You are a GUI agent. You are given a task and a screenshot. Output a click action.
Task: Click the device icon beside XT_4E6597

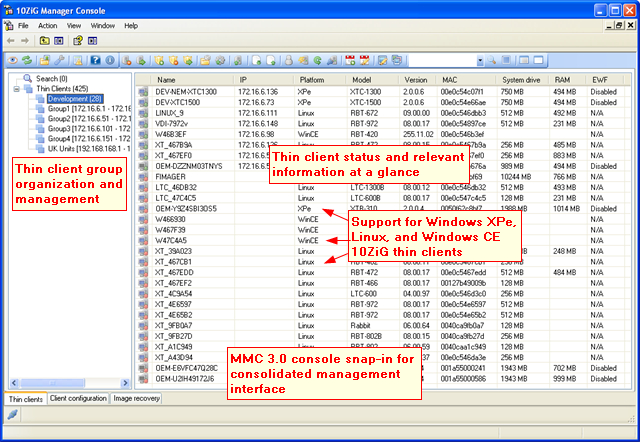pyautogui.click(x=143, y=304)
